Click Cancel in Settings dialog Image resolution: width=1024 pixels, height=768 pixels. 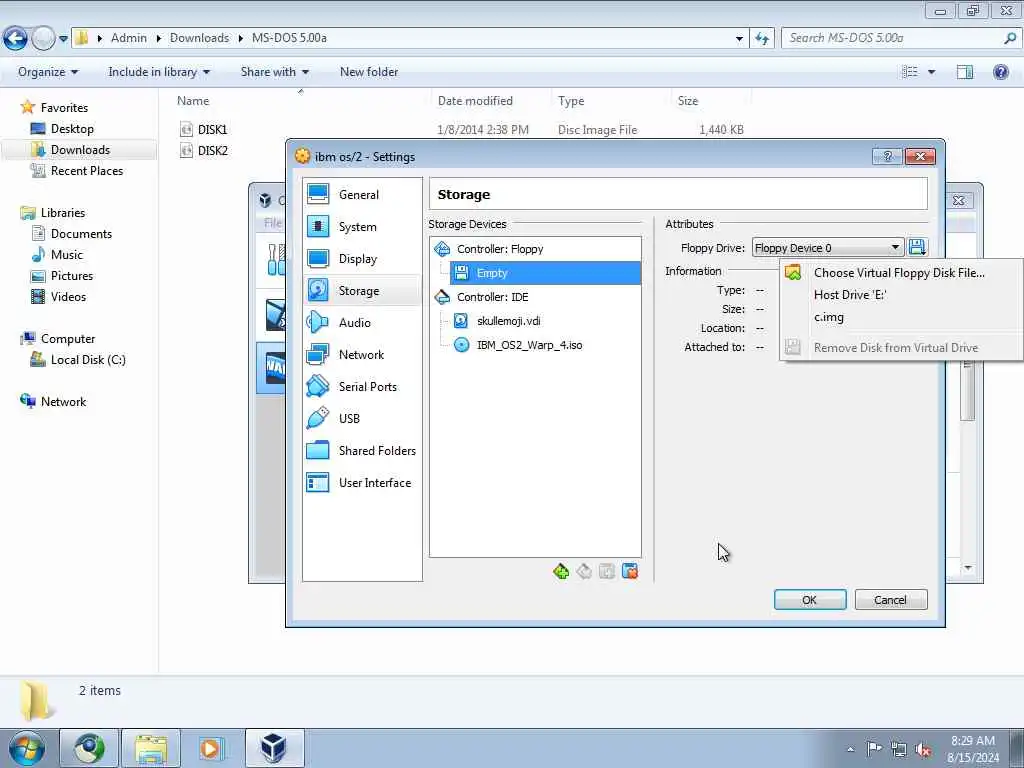(x=891, y=600)
